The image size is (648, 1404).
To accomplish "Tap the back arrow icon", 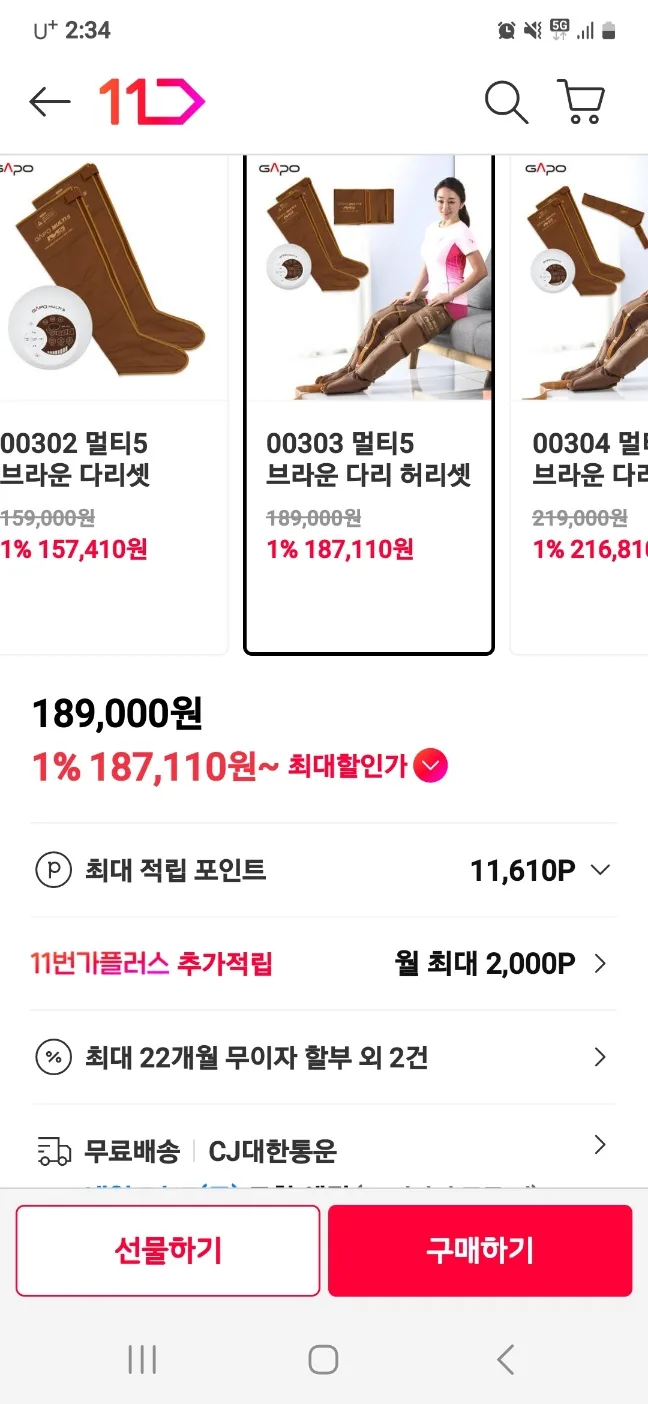I will (50, 102).
